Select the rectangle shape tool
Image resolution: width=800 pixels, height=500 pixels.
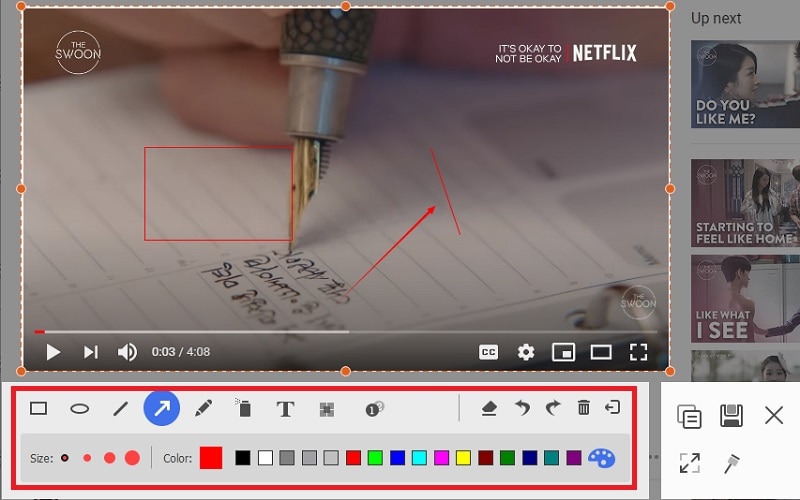pos(39,408)
